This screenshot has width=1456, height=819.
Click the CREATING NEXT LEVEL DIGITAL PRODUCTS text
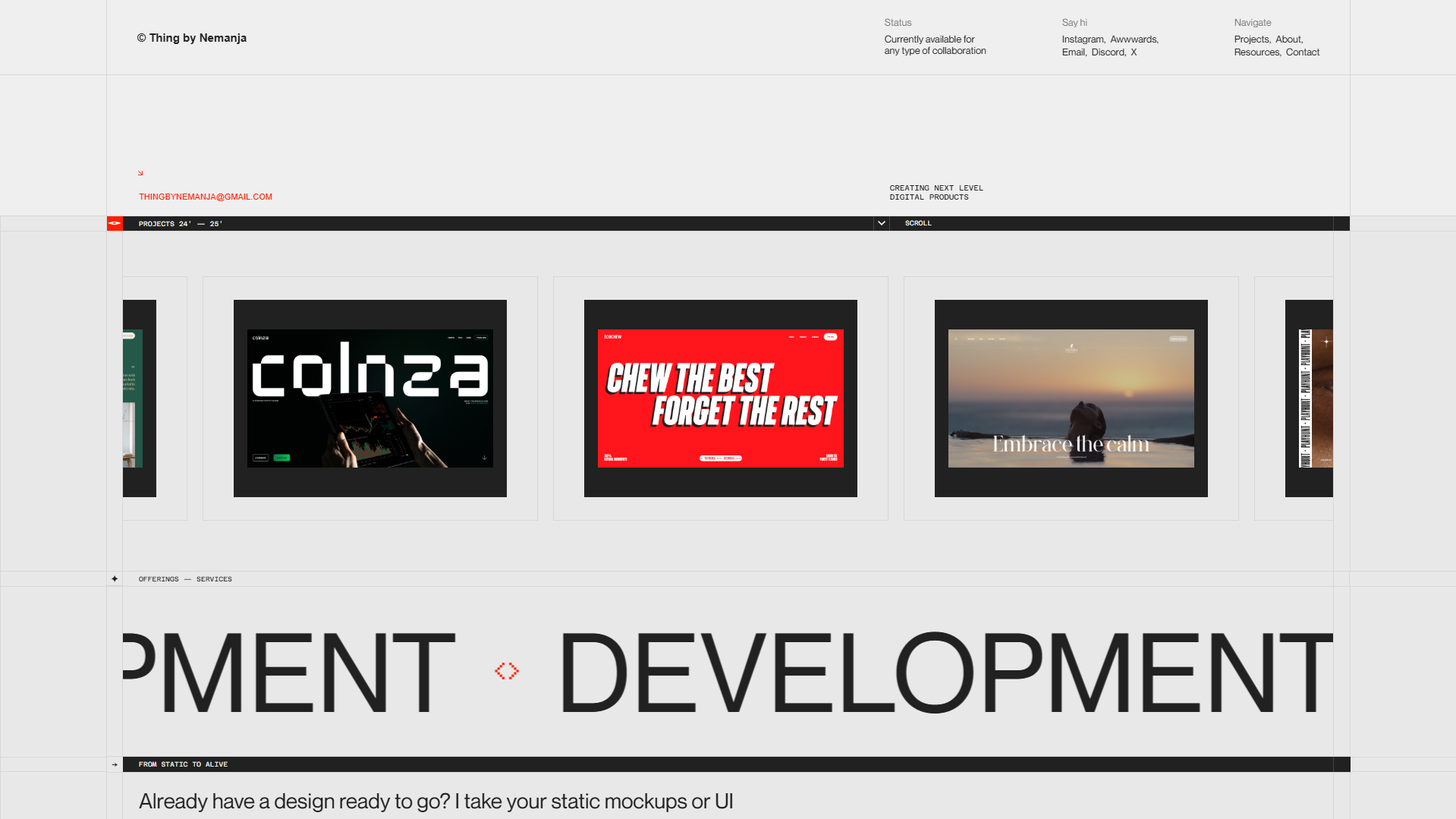pos(936,192)
